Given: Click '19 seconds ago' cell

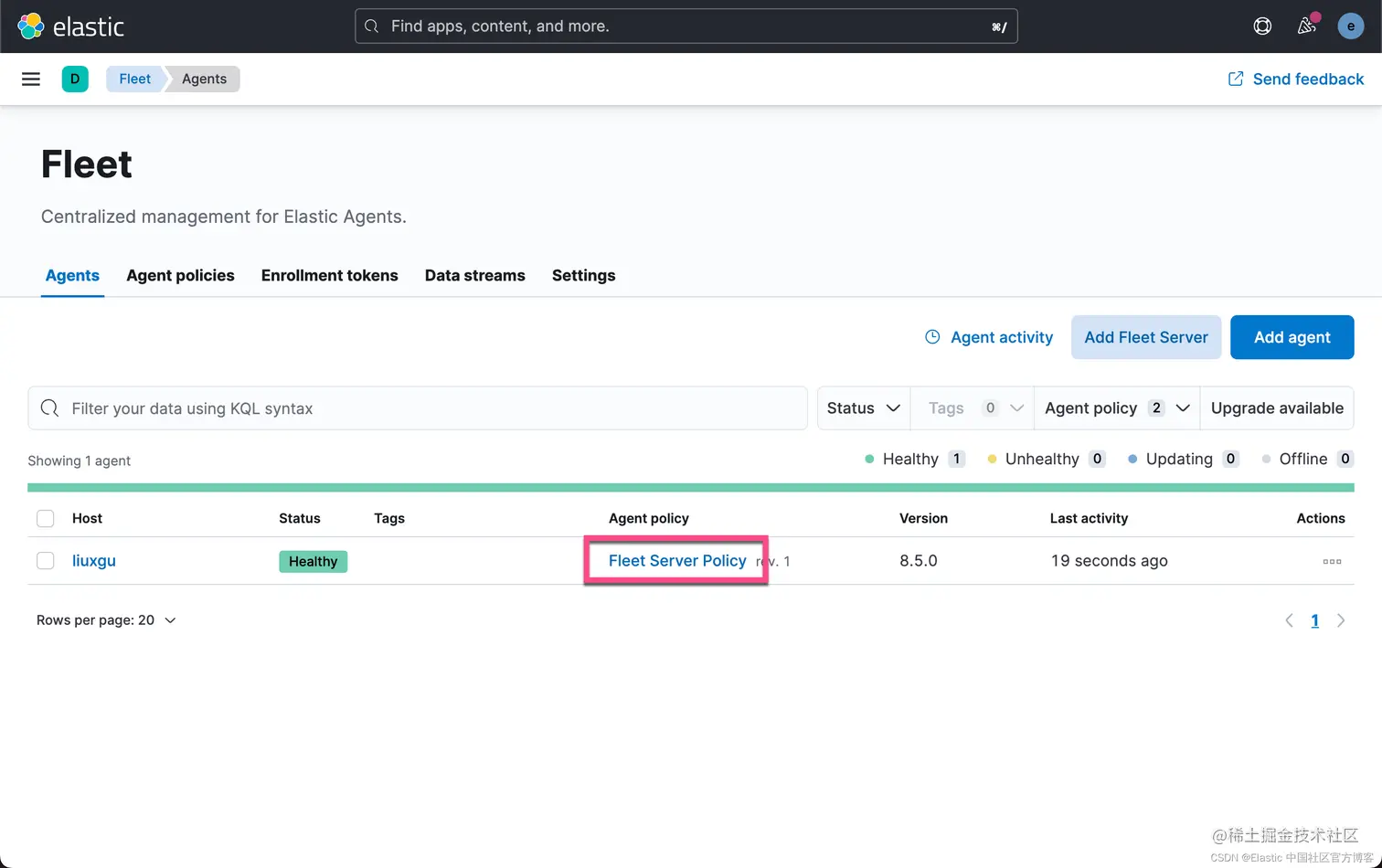Looking at the screenshot, I should [1109, 561].
